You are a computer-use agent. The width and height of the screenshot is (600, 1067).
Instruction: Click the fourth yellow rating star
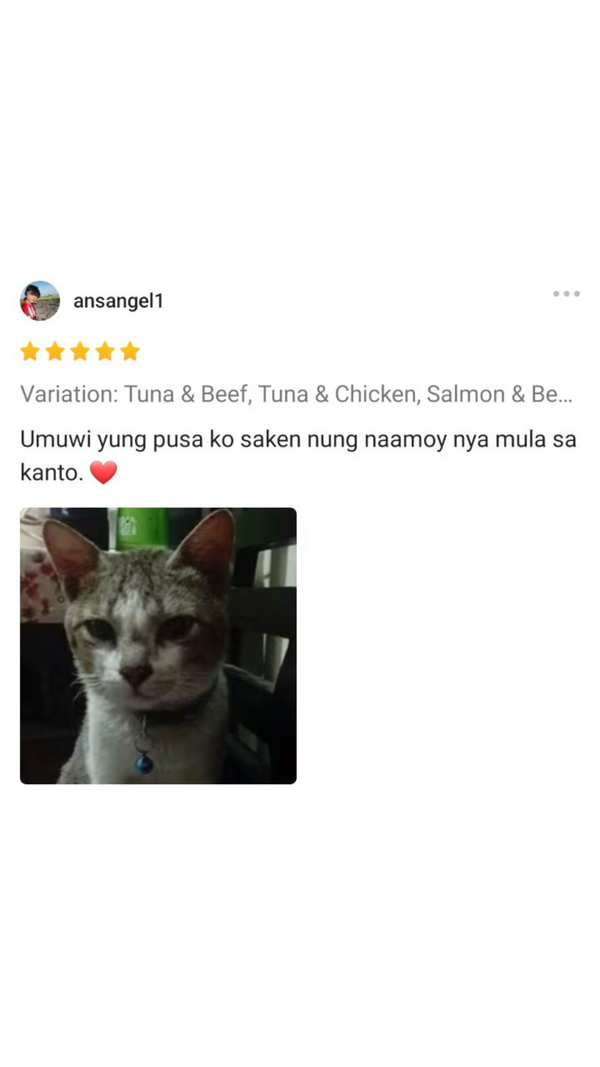click(105, 351)
